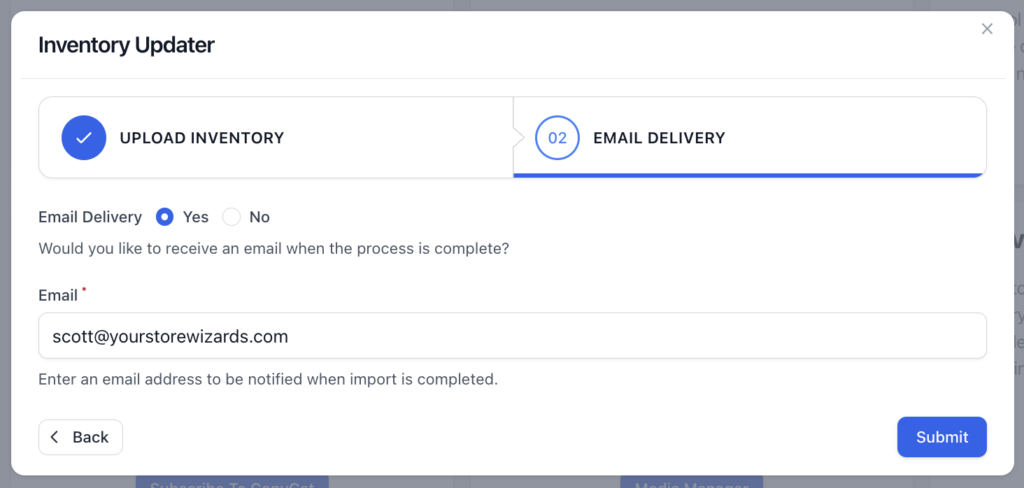Select the EMAIL DELIVERY step tab
The height and width of the screenshot is (488, 1024).
pos(750,138)
